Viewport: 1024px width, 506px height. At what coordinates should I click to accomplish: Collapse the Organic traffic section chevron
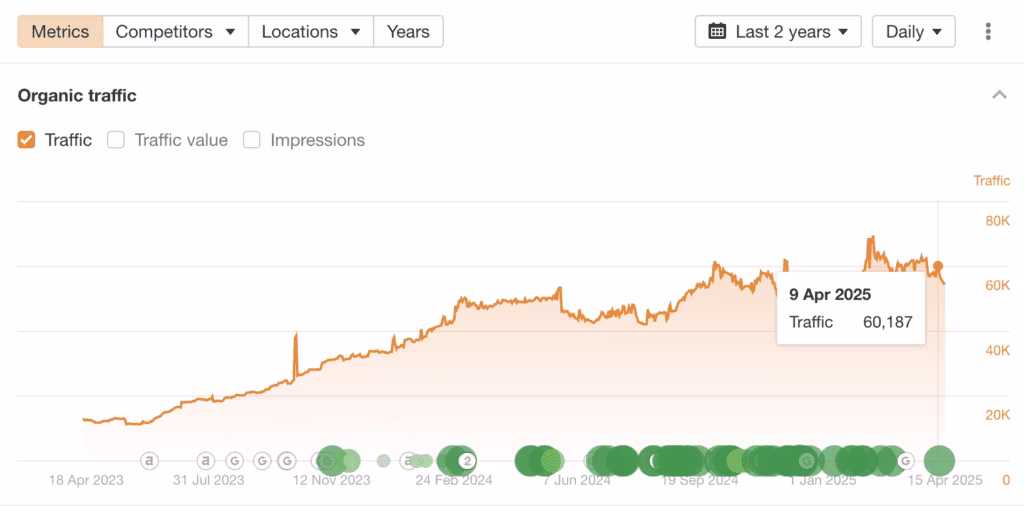point(999,95)
